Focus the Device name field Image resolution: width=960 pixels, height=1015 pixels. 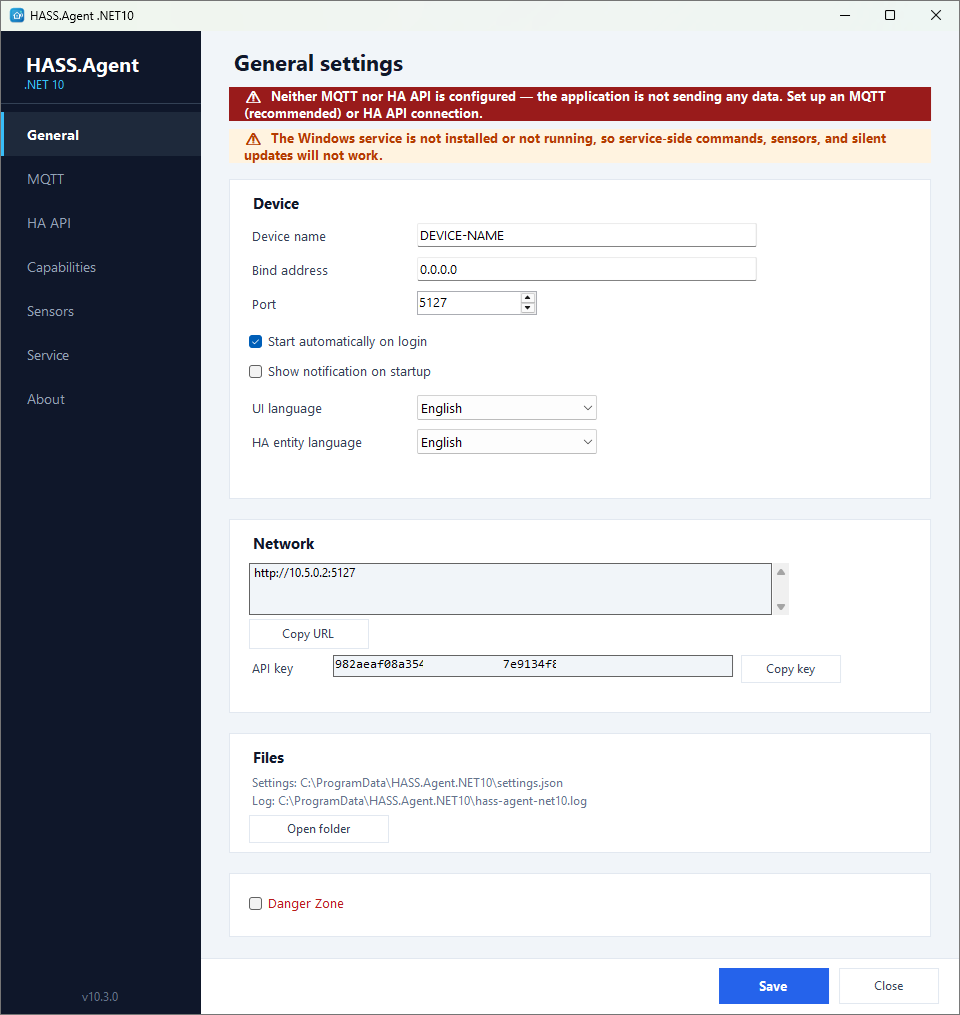tap(586, 236)
